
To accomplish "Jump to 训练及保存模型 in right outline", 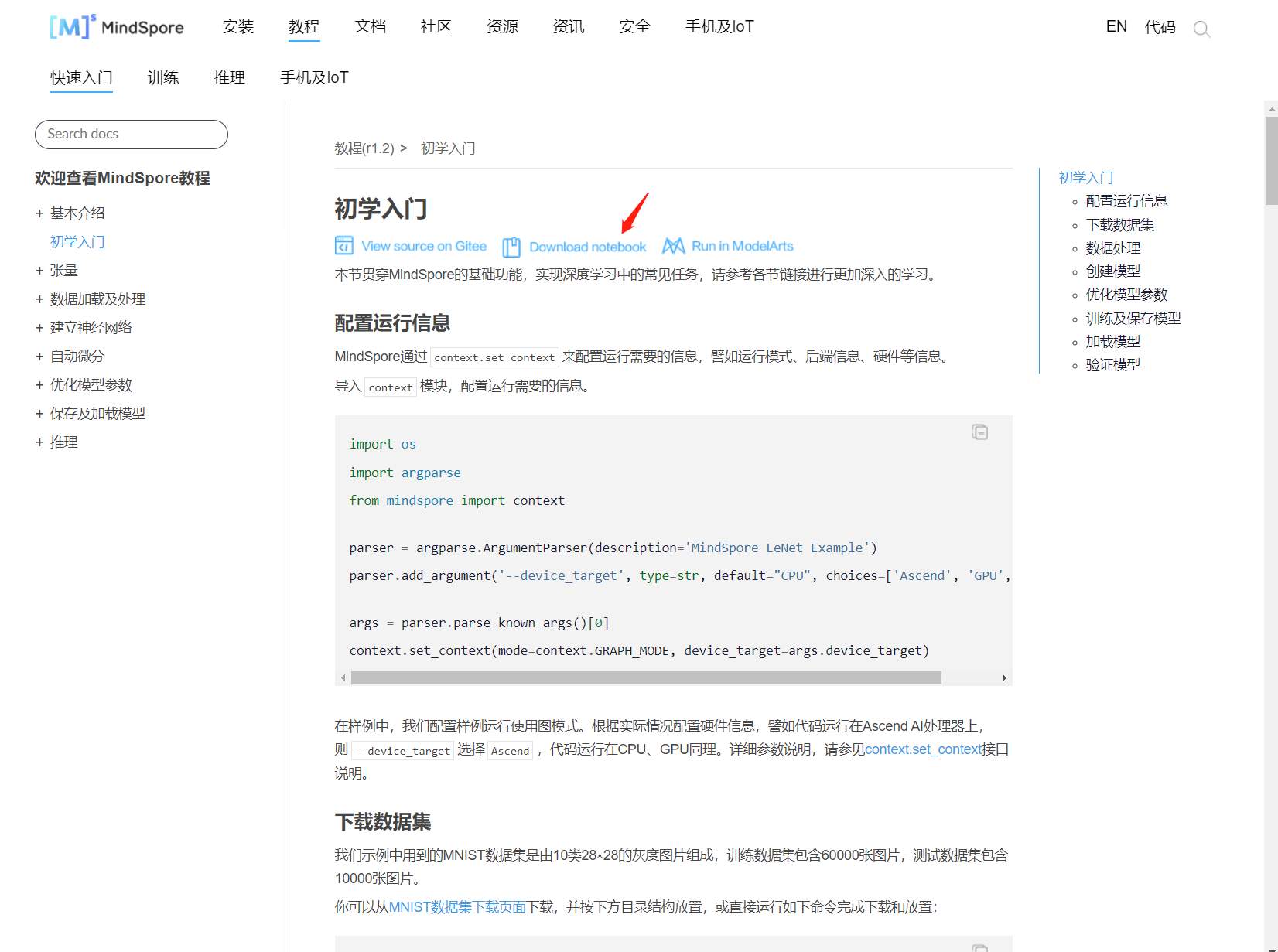I will [1133, 319].
